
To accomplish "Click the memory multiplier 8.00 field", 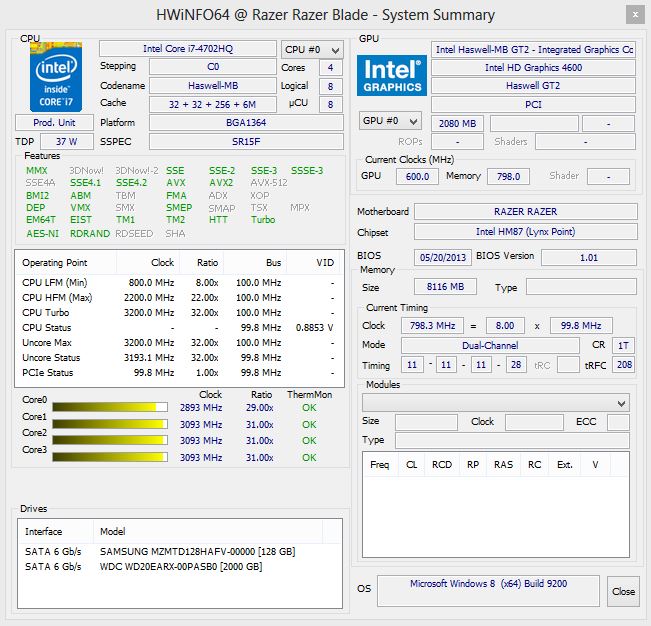I will coord(505,325).
